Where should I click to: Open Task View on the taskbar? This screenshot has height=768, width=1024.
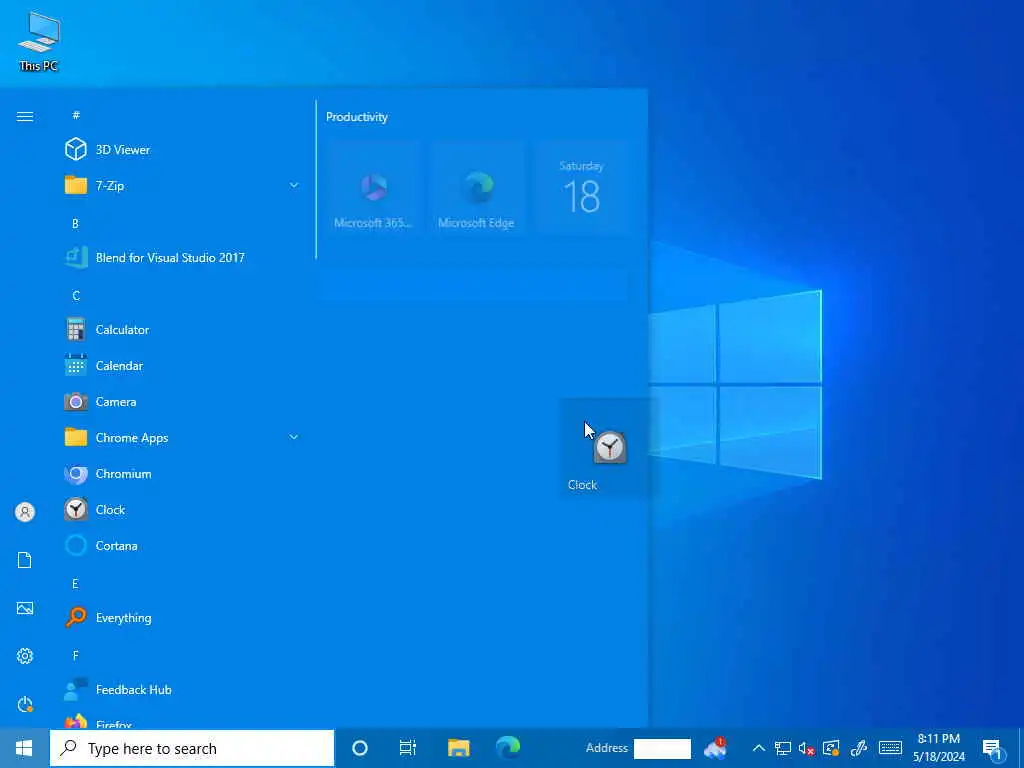pos(408,748)
